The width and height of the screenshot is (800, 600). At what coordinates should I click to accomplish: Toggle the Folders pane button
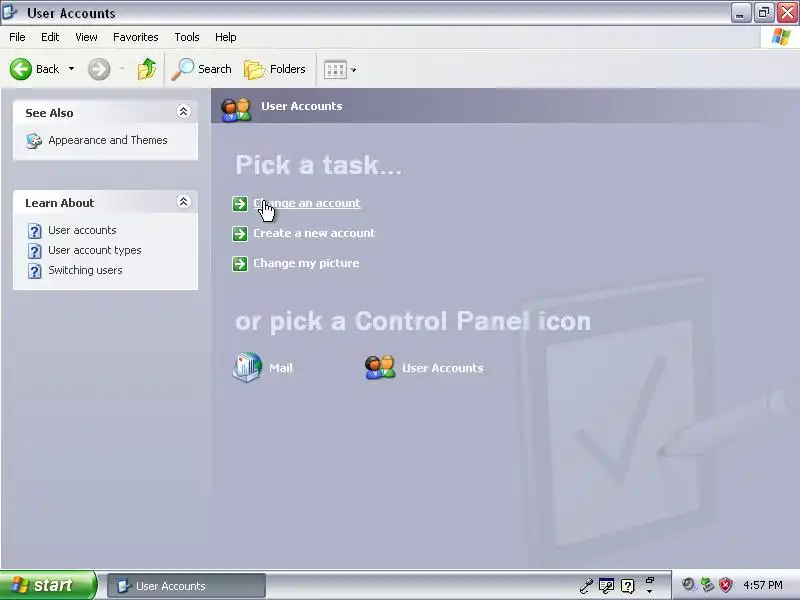275,69
